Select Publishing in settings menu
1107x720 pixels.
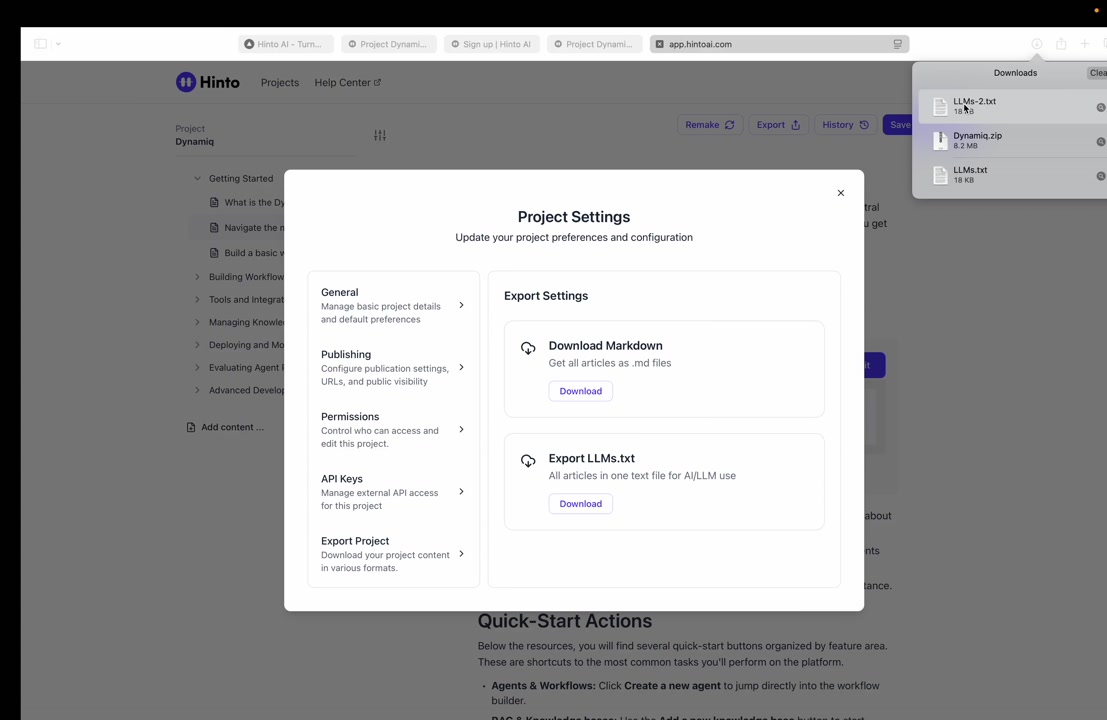click(392, 367)
